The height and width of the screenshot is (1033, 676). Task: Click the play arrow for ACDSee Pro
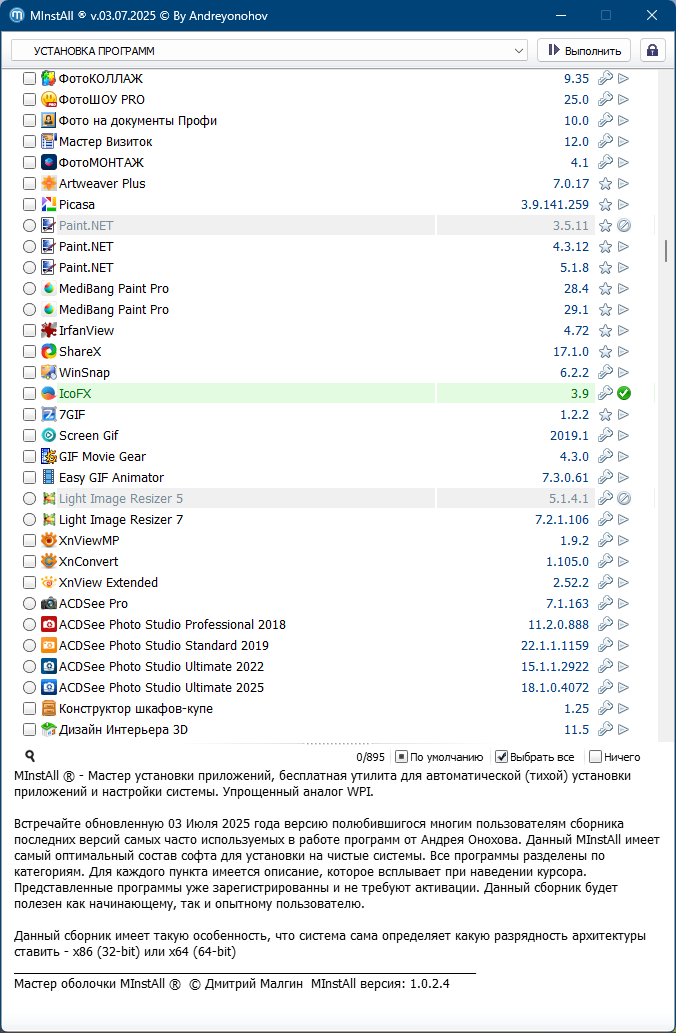623,603
